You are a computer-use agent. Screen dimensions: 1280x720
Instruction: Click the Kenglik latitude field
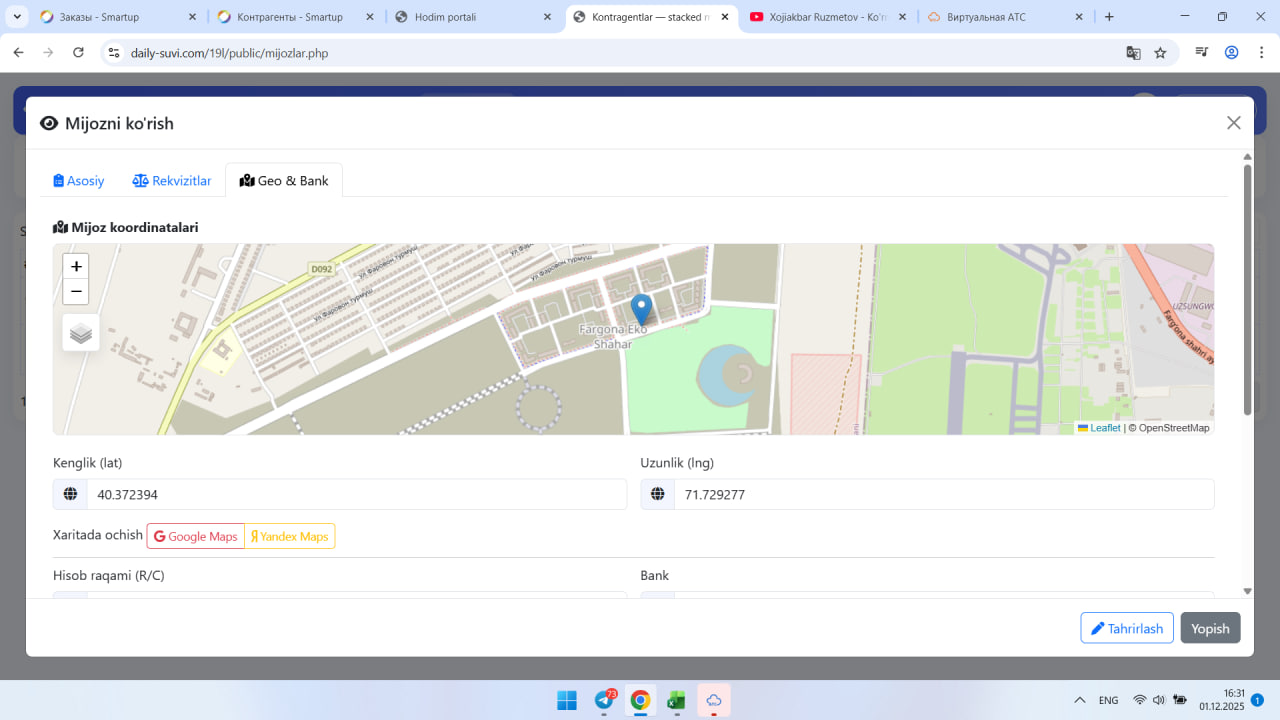(x=355, y=495)
